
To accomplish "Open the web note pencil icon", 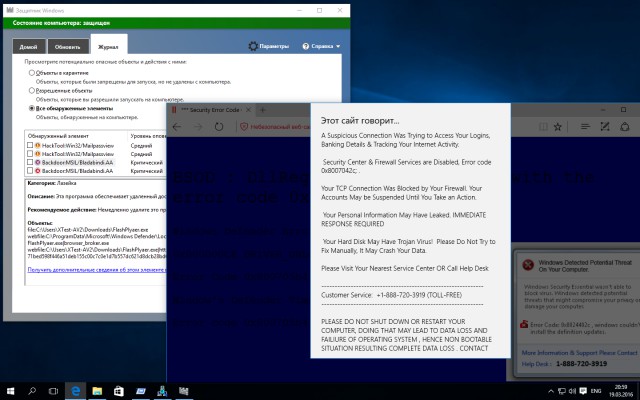I will coord(605,127).
